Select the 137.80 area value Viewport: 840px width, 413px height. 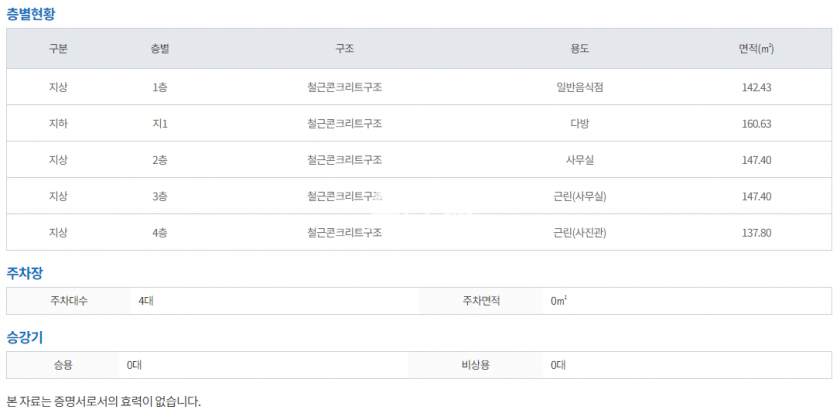tap(756, 233)
